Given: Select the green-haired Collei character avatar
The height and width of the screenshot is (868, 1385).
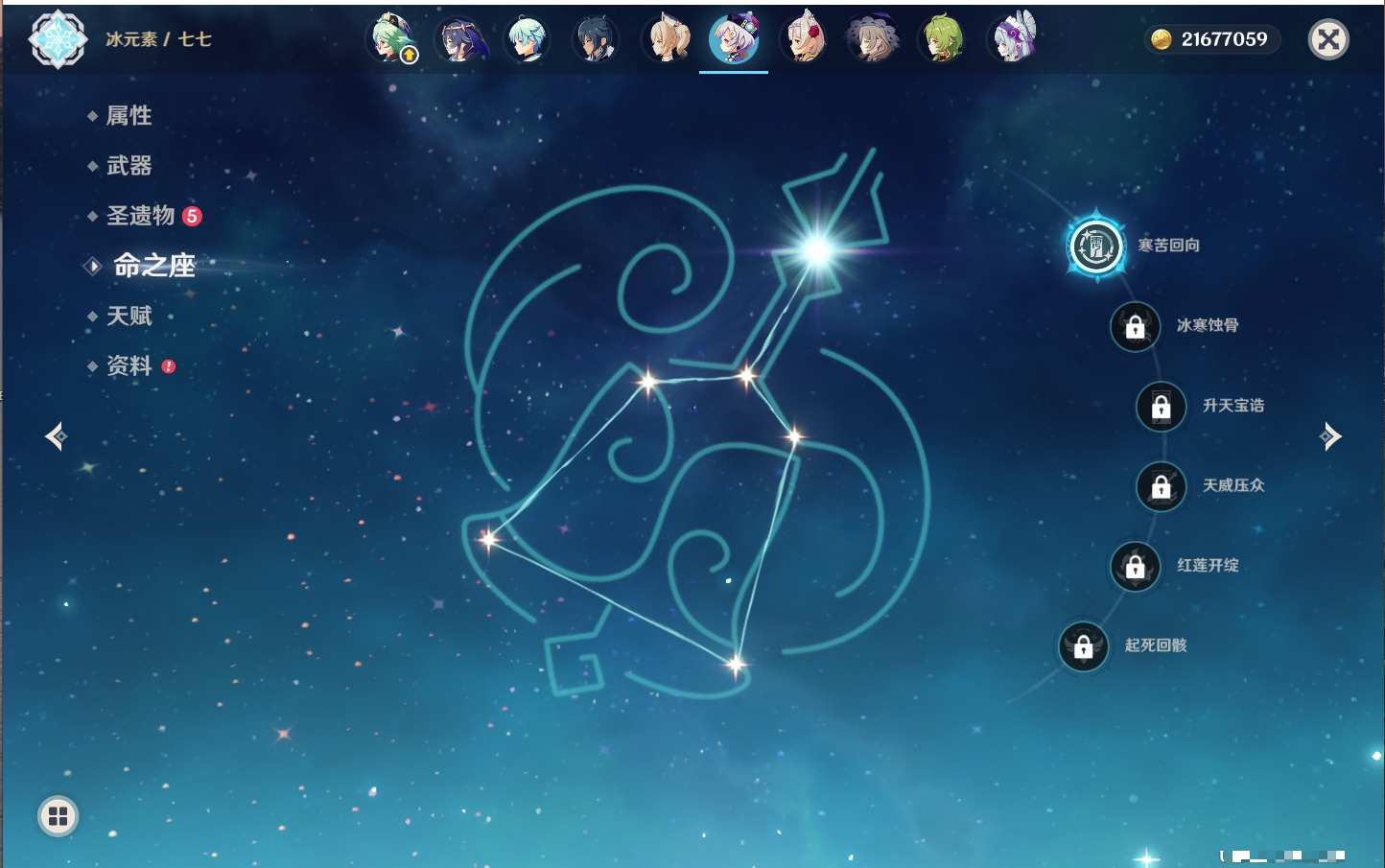Looking at the screenshot, I should click(x=943, y=39).
